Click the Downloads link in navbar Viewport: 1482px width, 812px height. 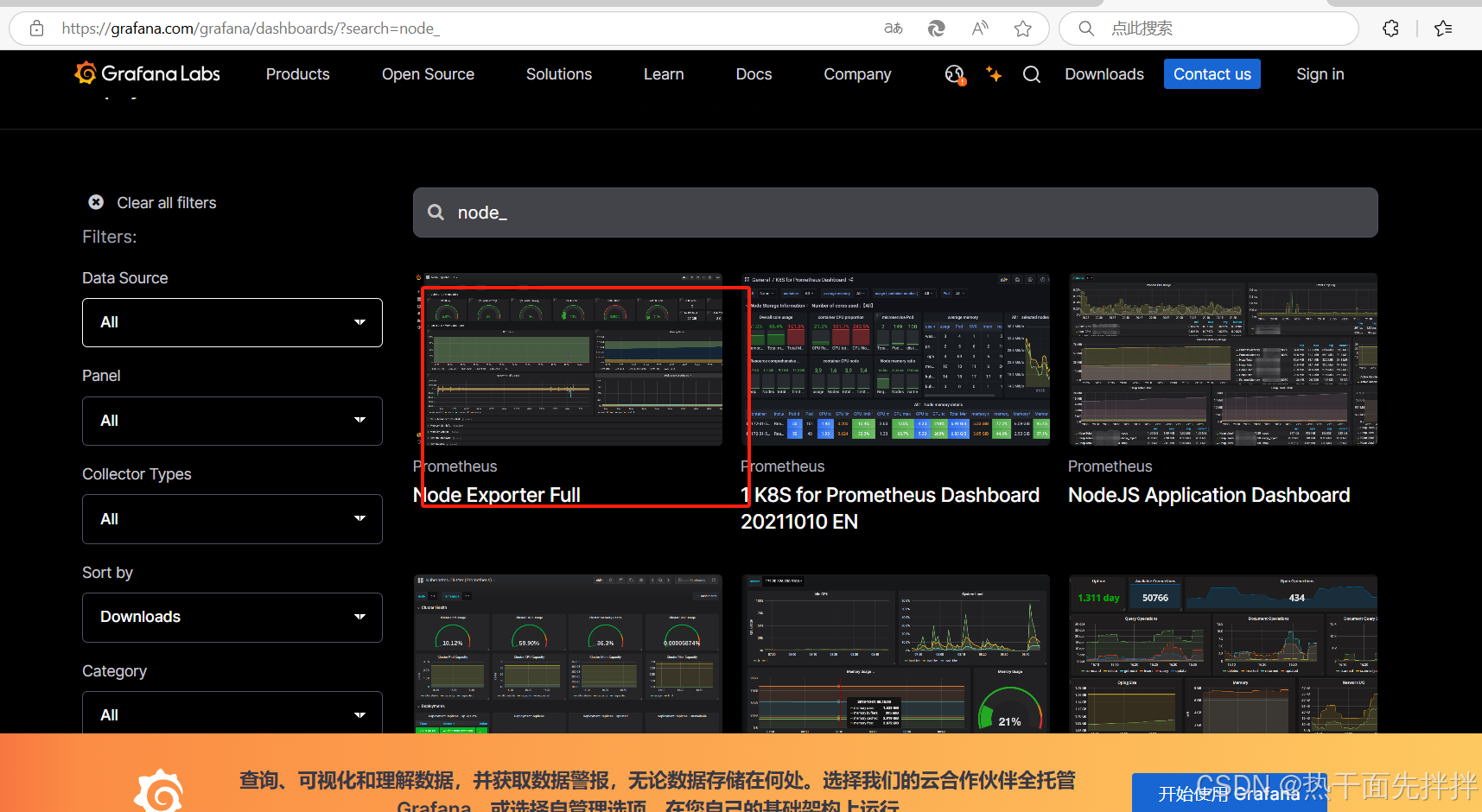1104,74
